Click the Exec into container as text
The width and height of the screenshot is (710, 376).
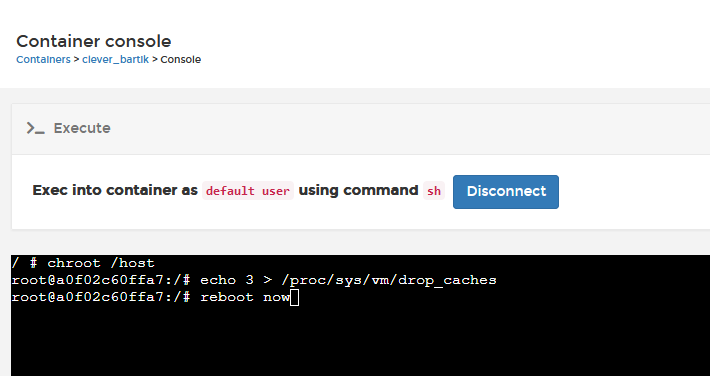point(115,190)
